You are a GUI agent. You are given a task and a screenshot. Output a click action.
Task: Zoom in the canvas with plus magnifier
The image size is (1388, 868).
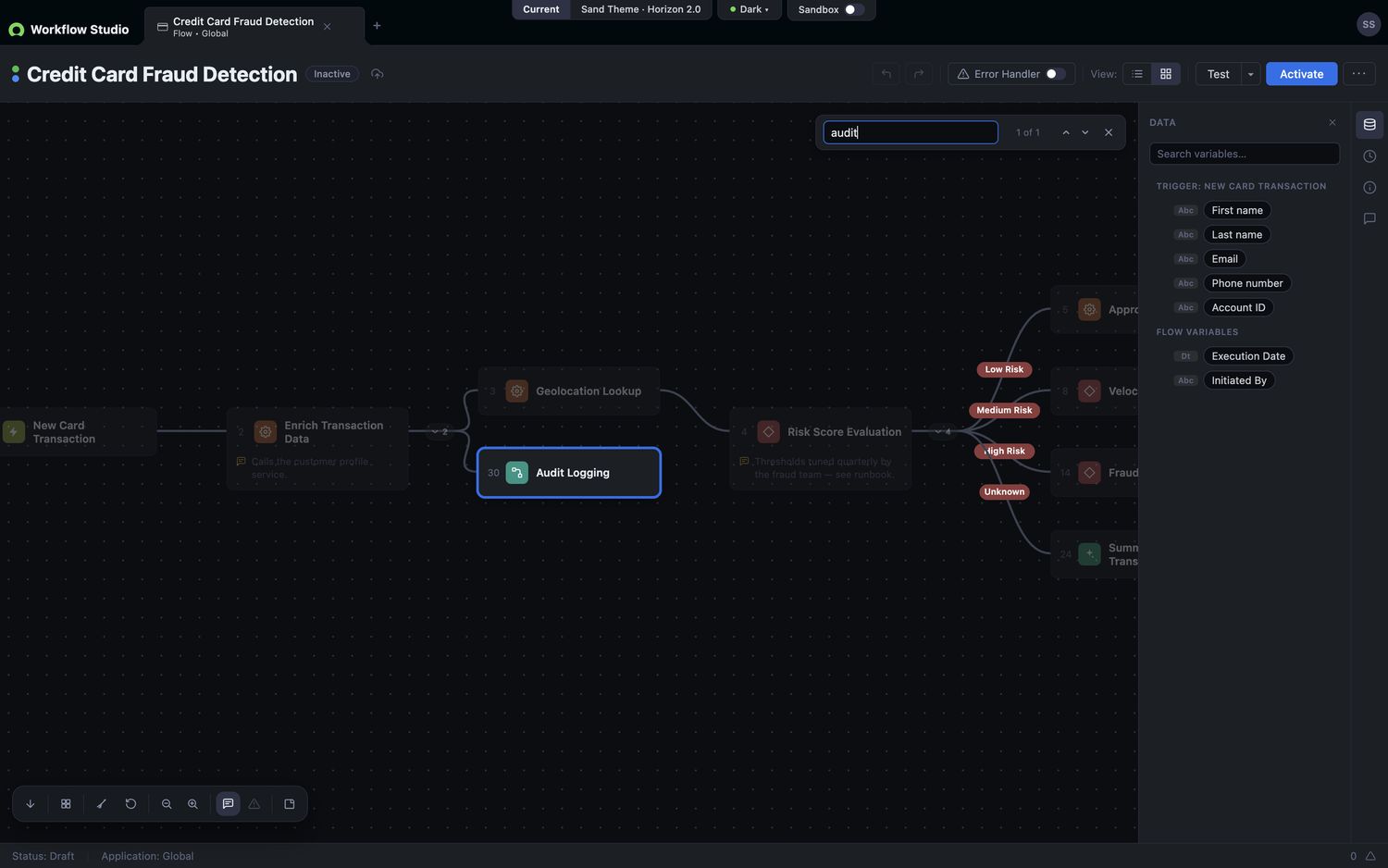[x=192, y=804]
